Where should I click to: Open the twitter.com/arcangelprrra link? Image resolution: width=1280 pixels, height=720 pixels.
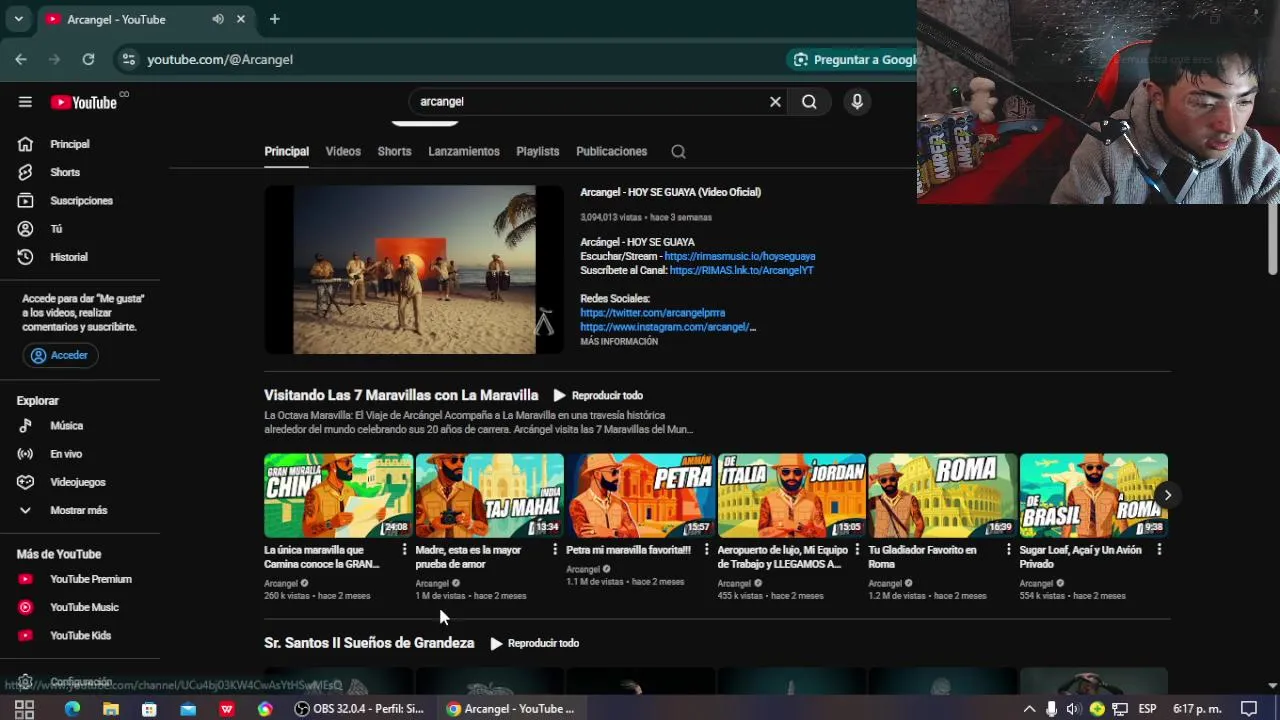(652, 313)
